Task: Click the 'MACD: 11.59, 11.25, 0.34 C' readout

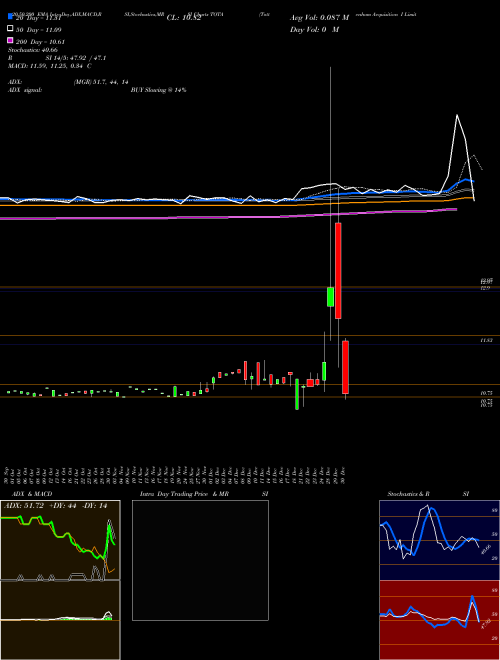Action: click(50, 66)
